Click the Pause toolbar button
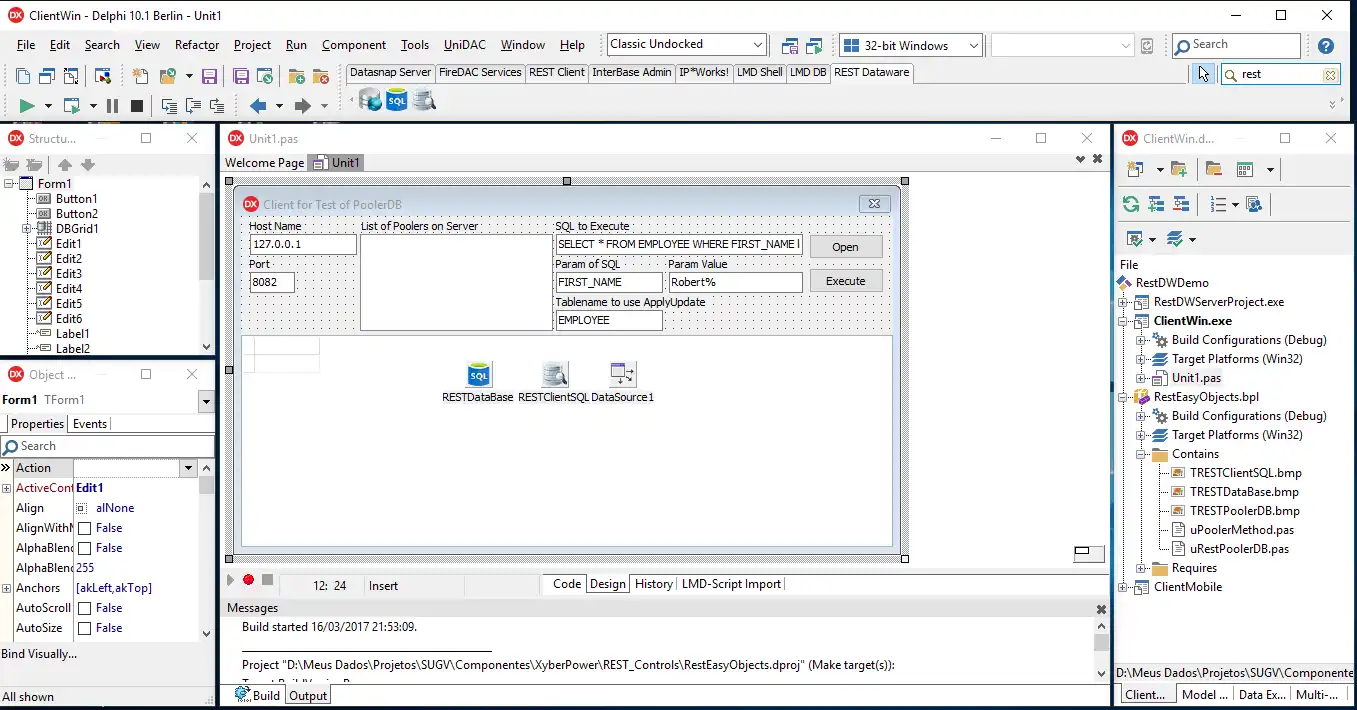 pos(112,105)
